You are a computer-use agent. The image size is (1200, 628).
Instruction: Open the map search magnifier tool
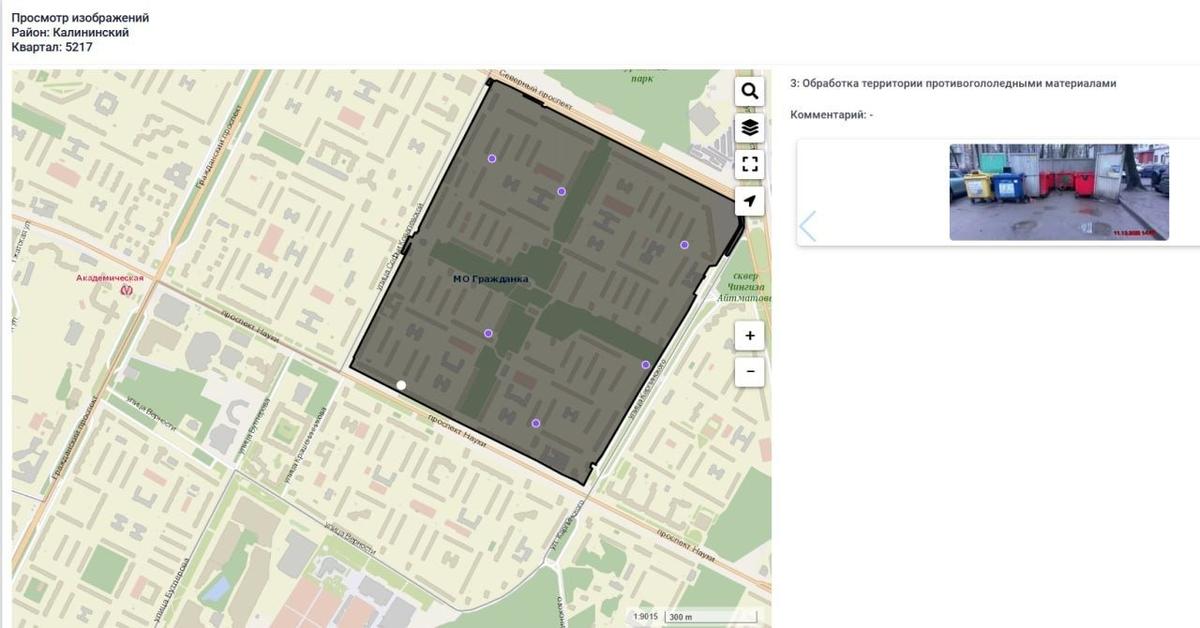click(750, 91)
